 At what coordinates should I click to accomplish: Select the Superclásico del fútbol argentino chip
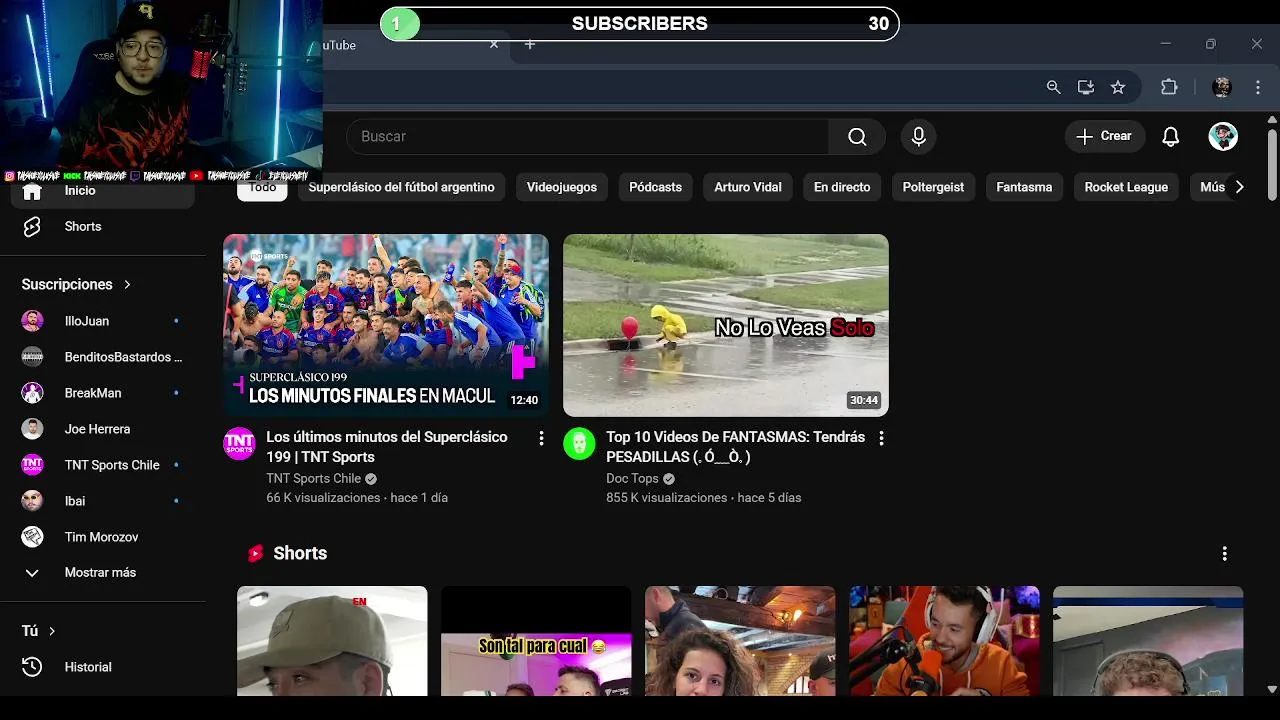tap(401, 187)
